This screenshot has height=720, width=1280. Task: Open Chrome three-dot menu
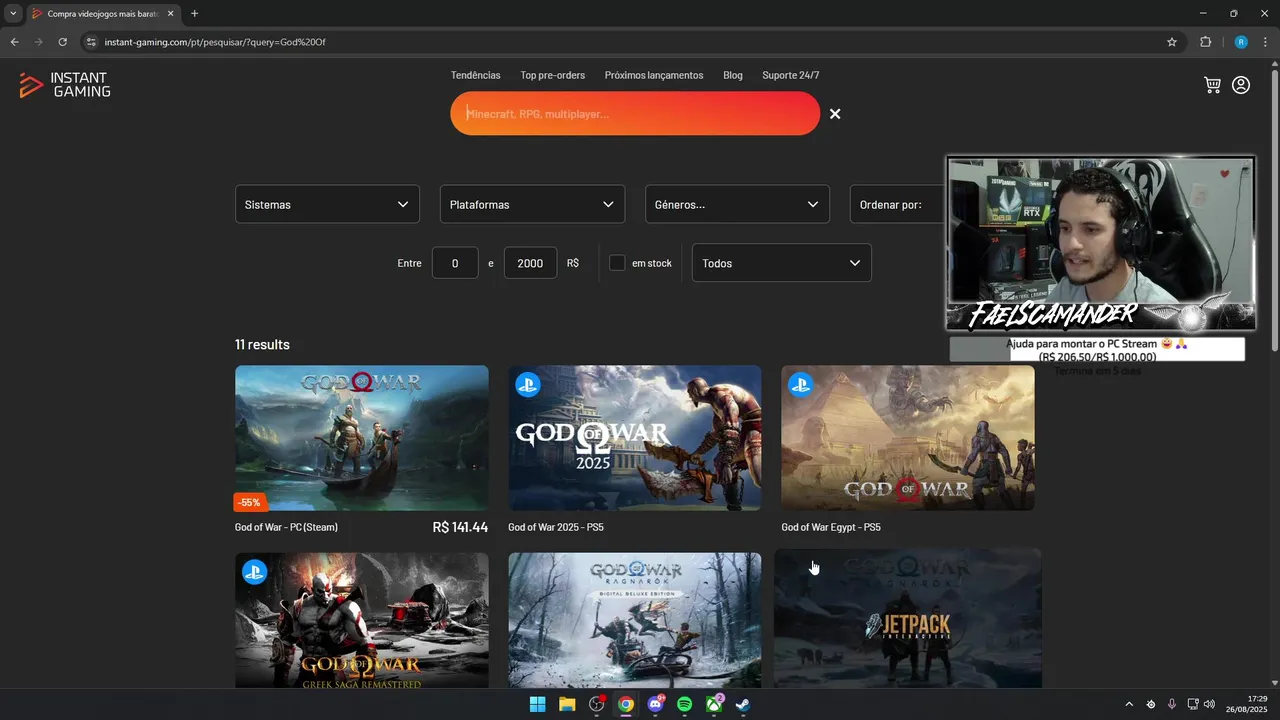[1266, 42]
